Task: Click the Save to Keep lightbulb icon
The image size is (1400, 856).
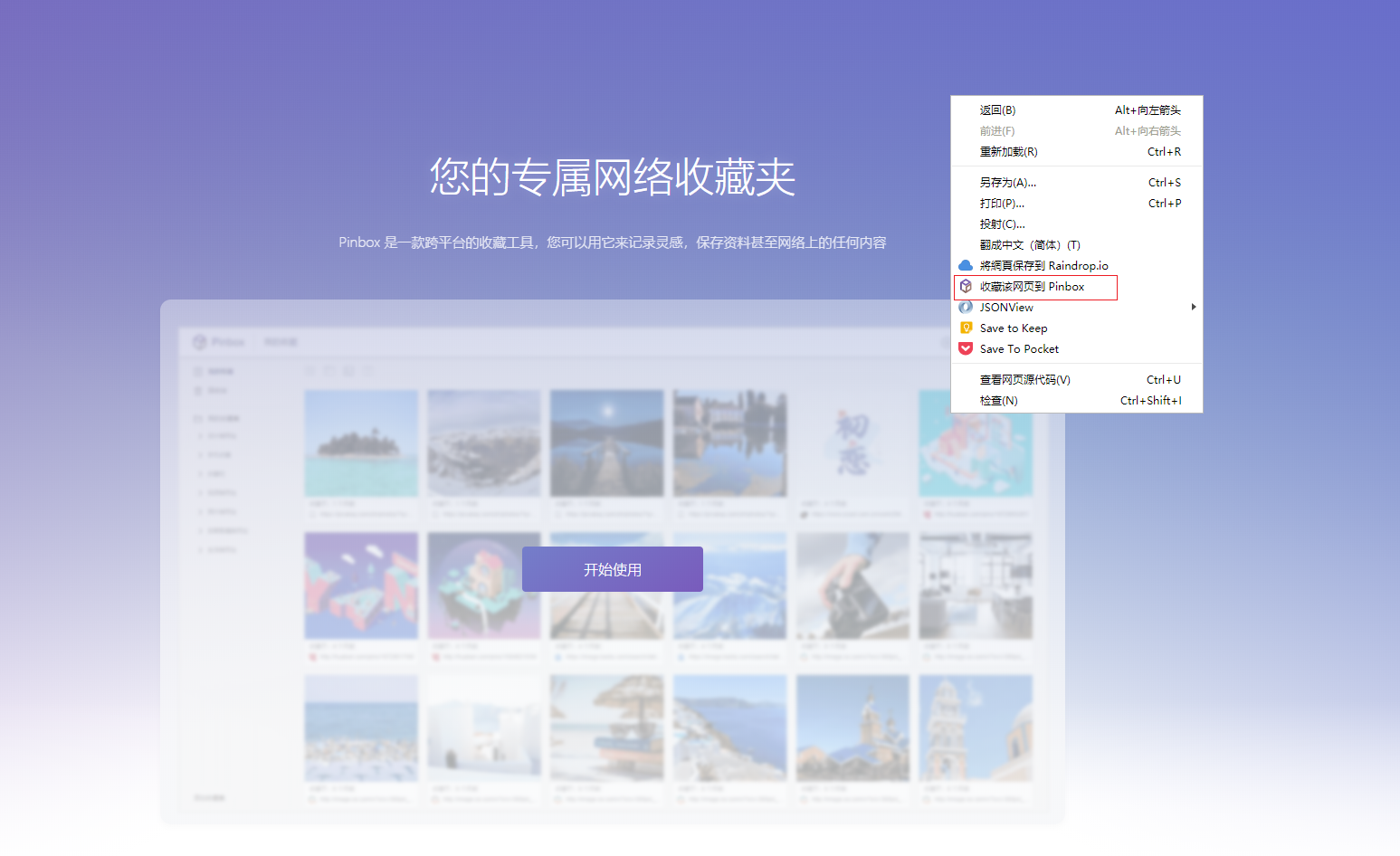Action: (966, 328)
